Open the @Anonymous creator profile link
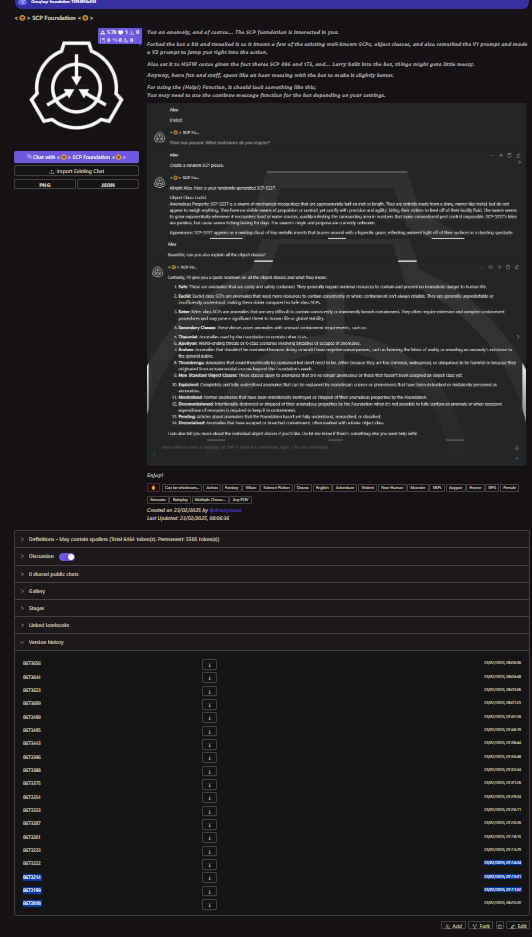Viewport: 532px width, 937px height. pyautogui.click(x=225, y=510)
